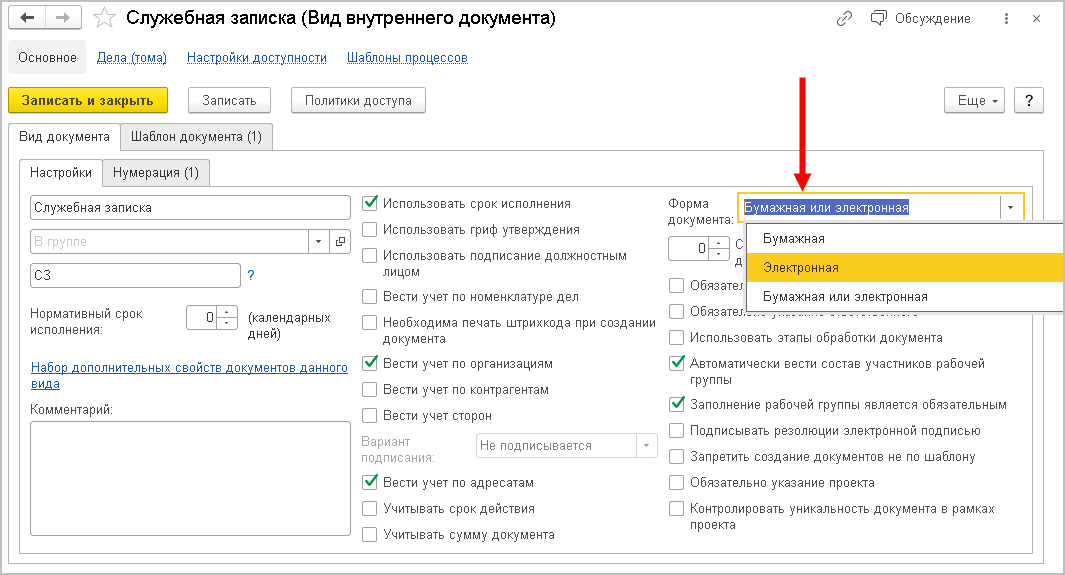Switch to the Нумерация (1) tab
Image resolution: width=1065 pixels, height=575 pixels.
(x=155, y=172)
